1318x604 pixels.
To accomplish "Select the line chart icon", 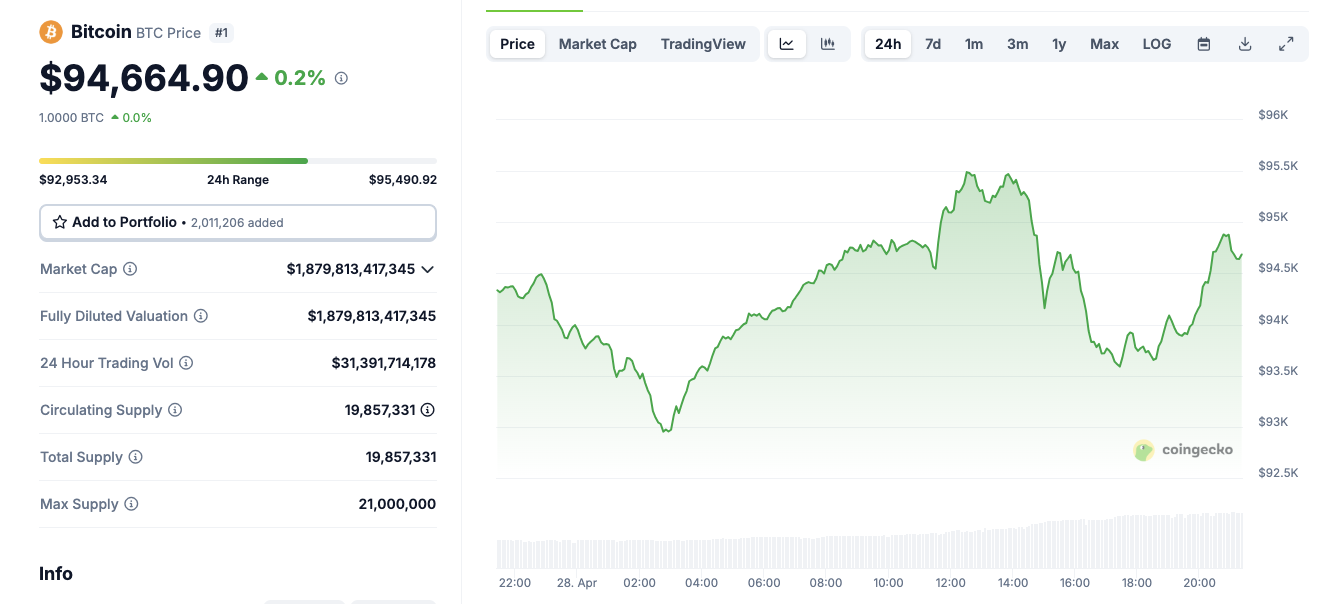I will tap(787, 43).
